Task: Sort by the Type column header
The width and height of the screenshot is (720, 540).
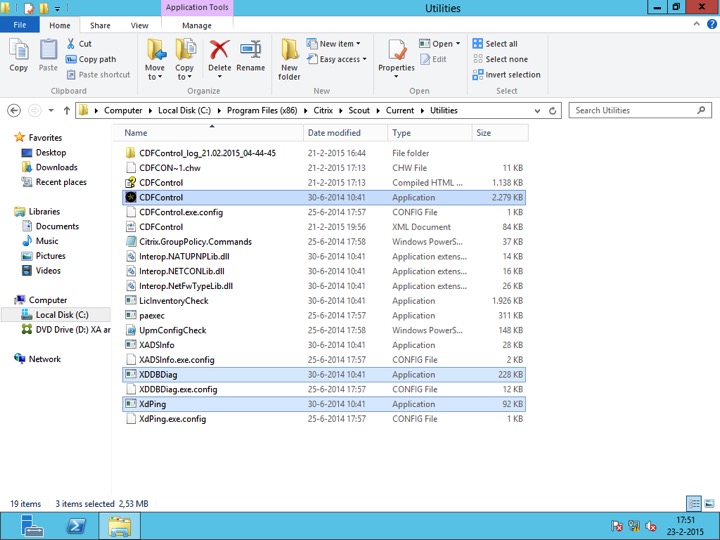Action: pyautogui.click(x=430, y=133)
